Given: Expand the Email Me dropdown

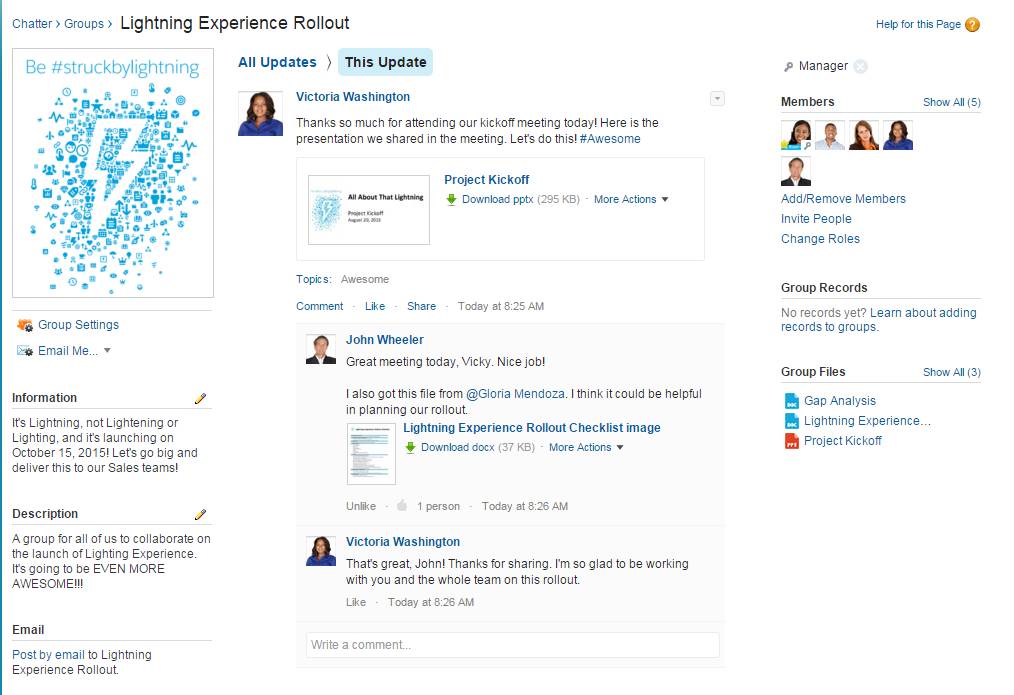Looking at the screenshot, I should pos(107,350).
